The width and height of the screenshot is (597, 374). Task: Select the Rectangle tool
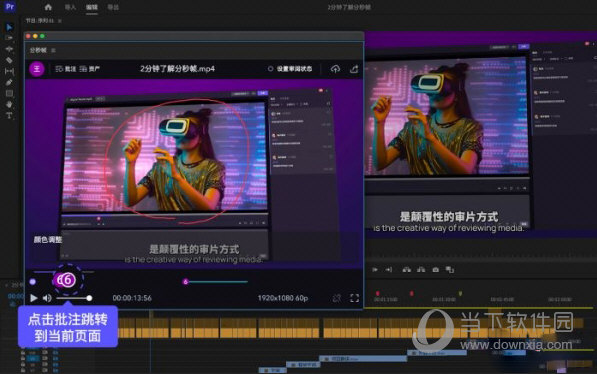(9, 93)
